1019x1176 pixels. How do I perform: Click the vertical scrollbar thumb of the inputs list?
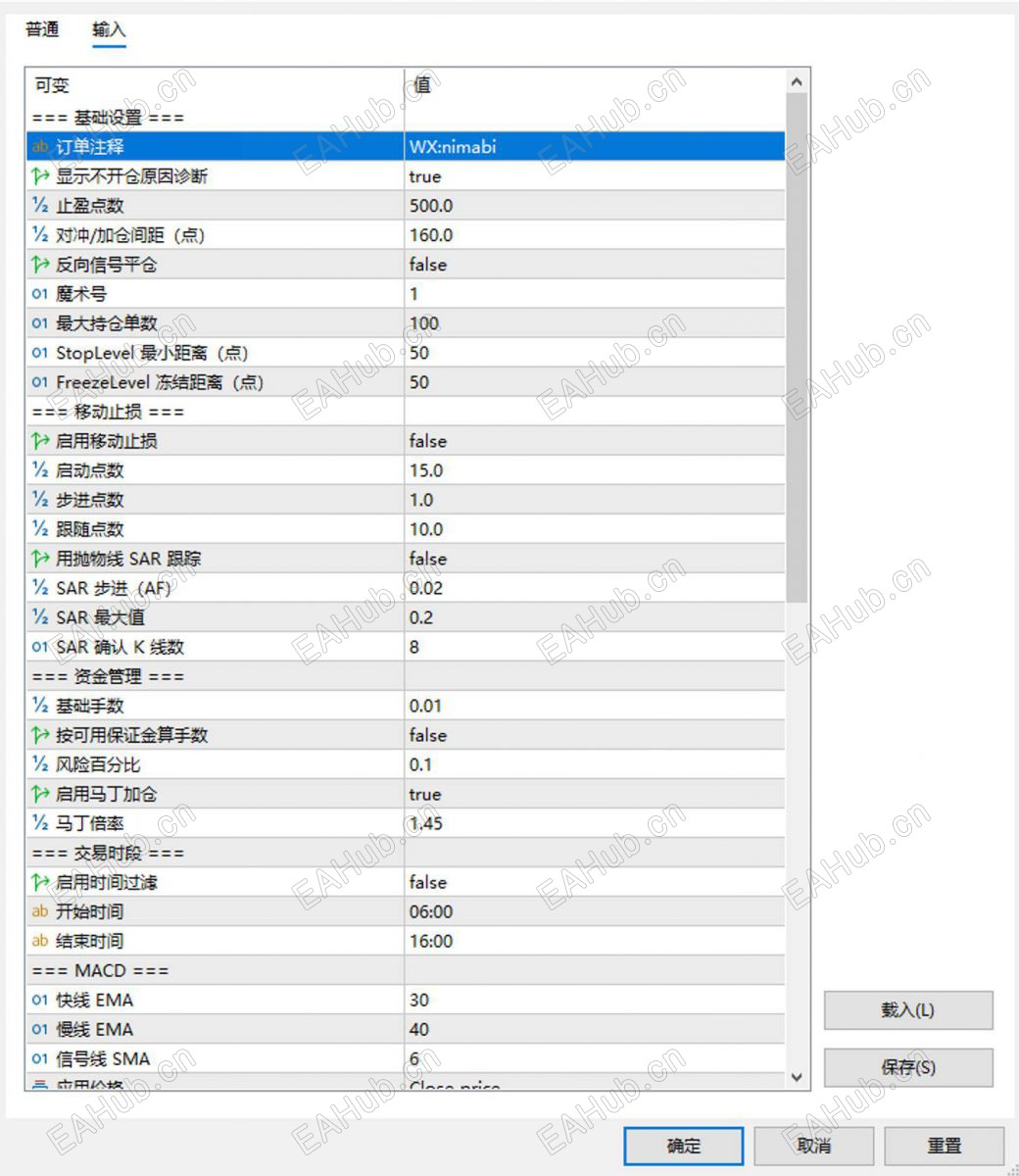coord(797,348)
